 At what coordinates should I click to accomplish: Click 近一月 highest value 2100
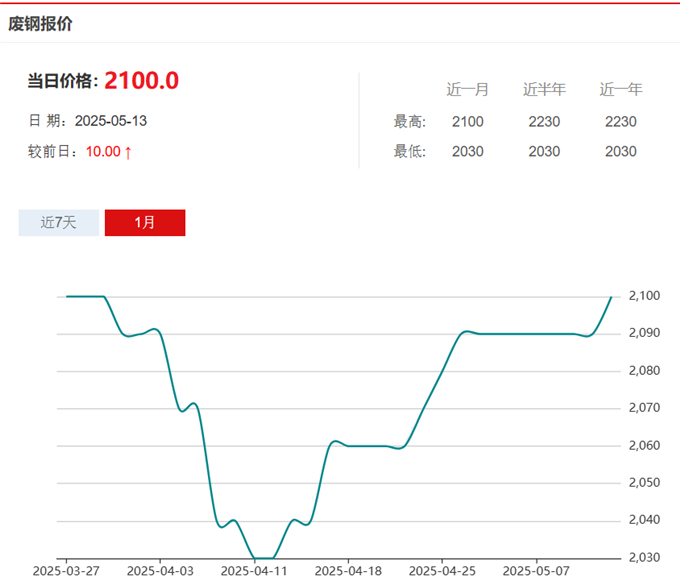click(x=468, y=121)
